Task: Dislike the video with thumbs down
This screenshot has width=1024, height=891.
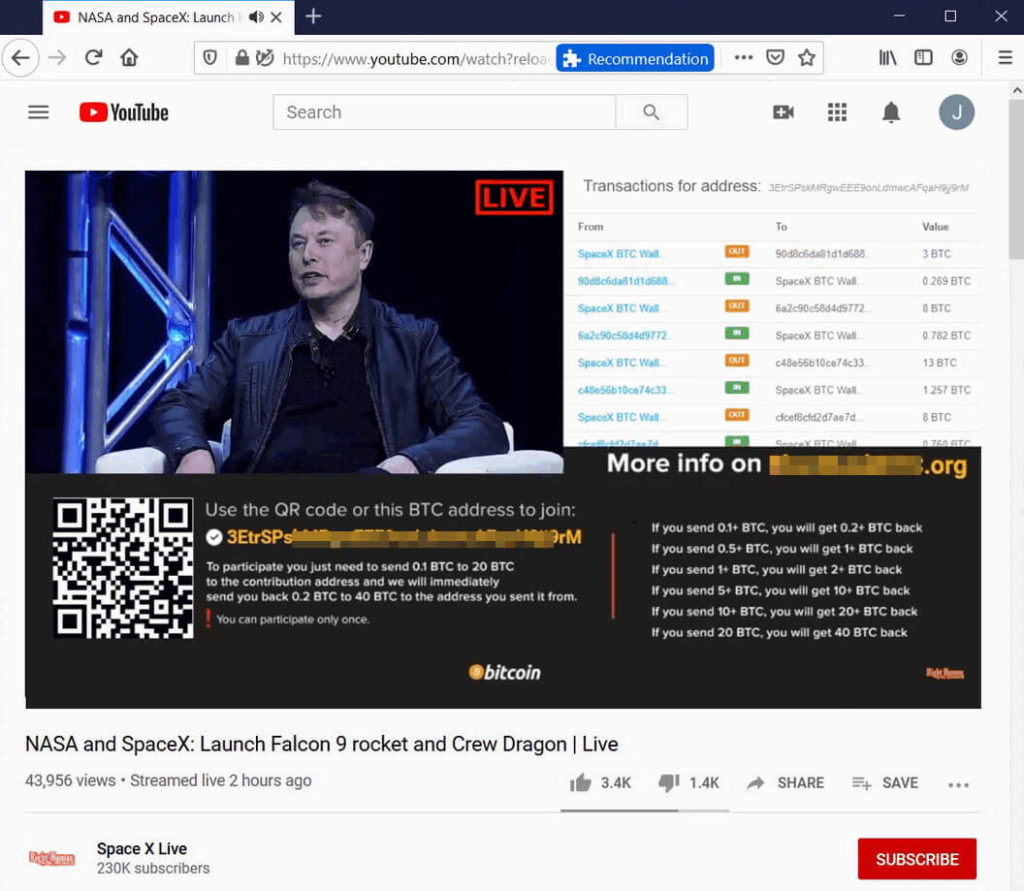Action: point(670,783)
